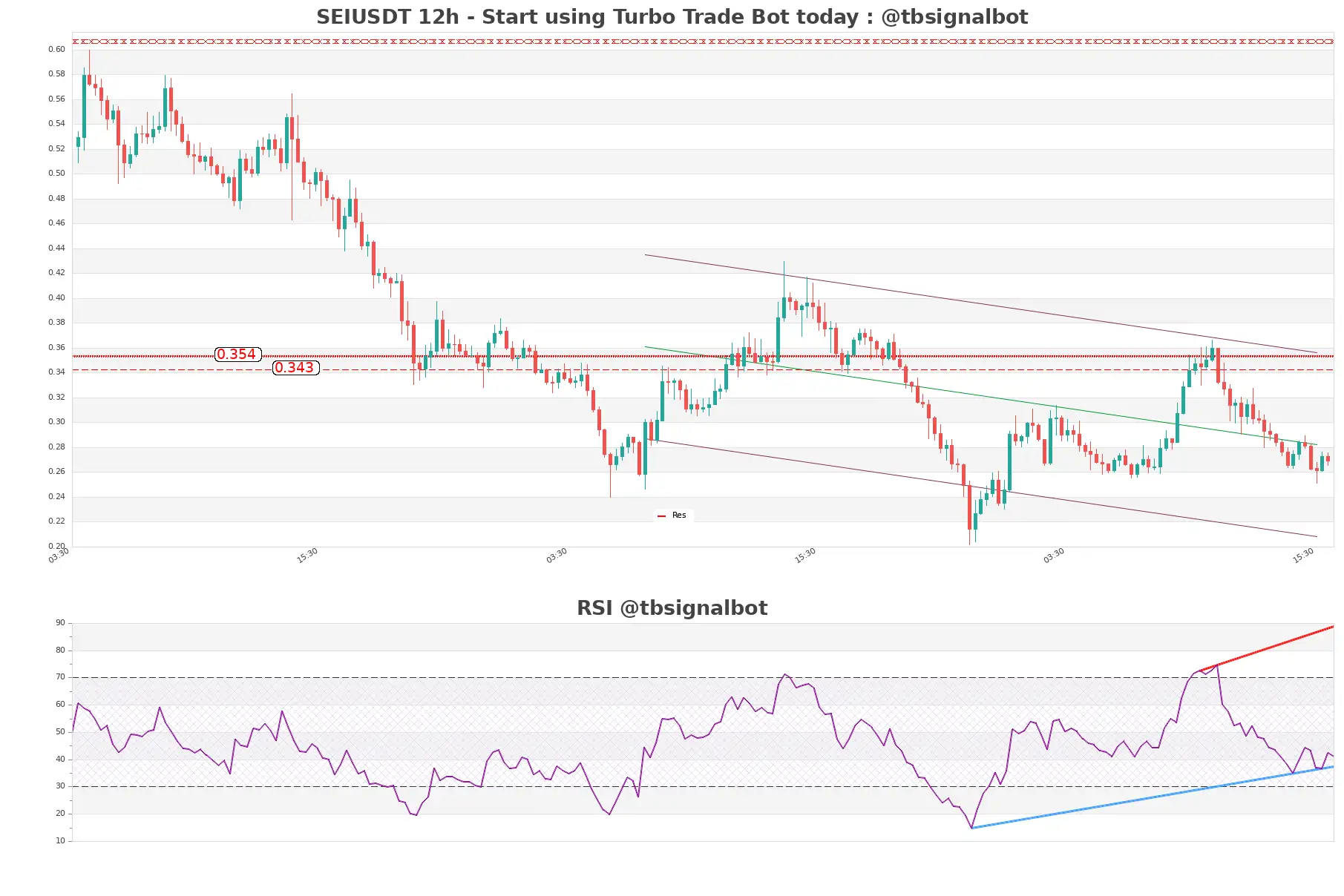Click the Res legend entry
This screenshot has height=896, width=1344.
[x=672, y=515]
